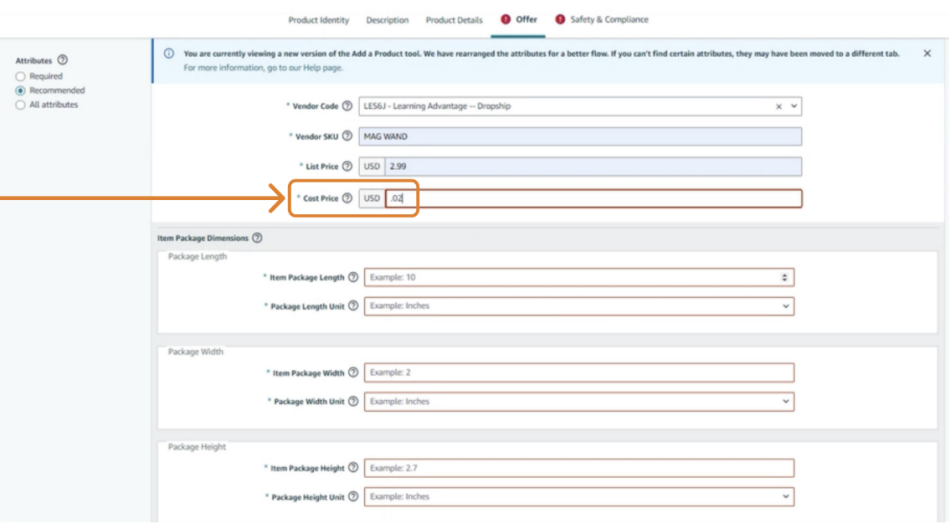The width and height of the screenshot is (950, 524).
Task: Switch to the Product Identity tab
Action: pos(318,20)
